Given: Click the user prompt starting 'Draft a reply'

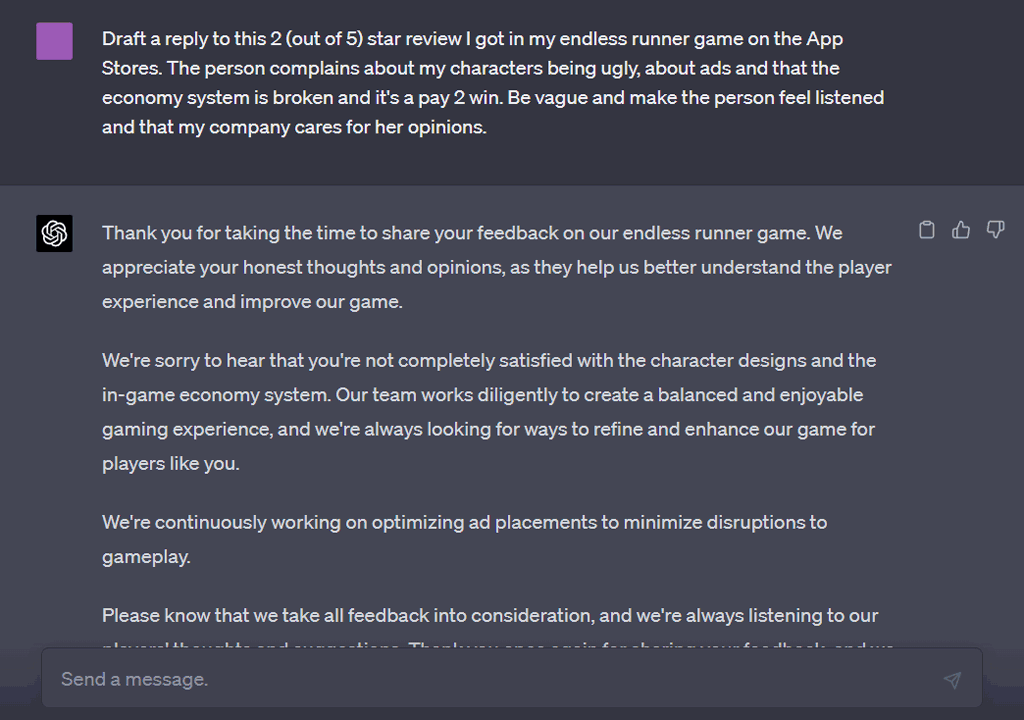Looking at the screenshot, I should pos(493,82).
